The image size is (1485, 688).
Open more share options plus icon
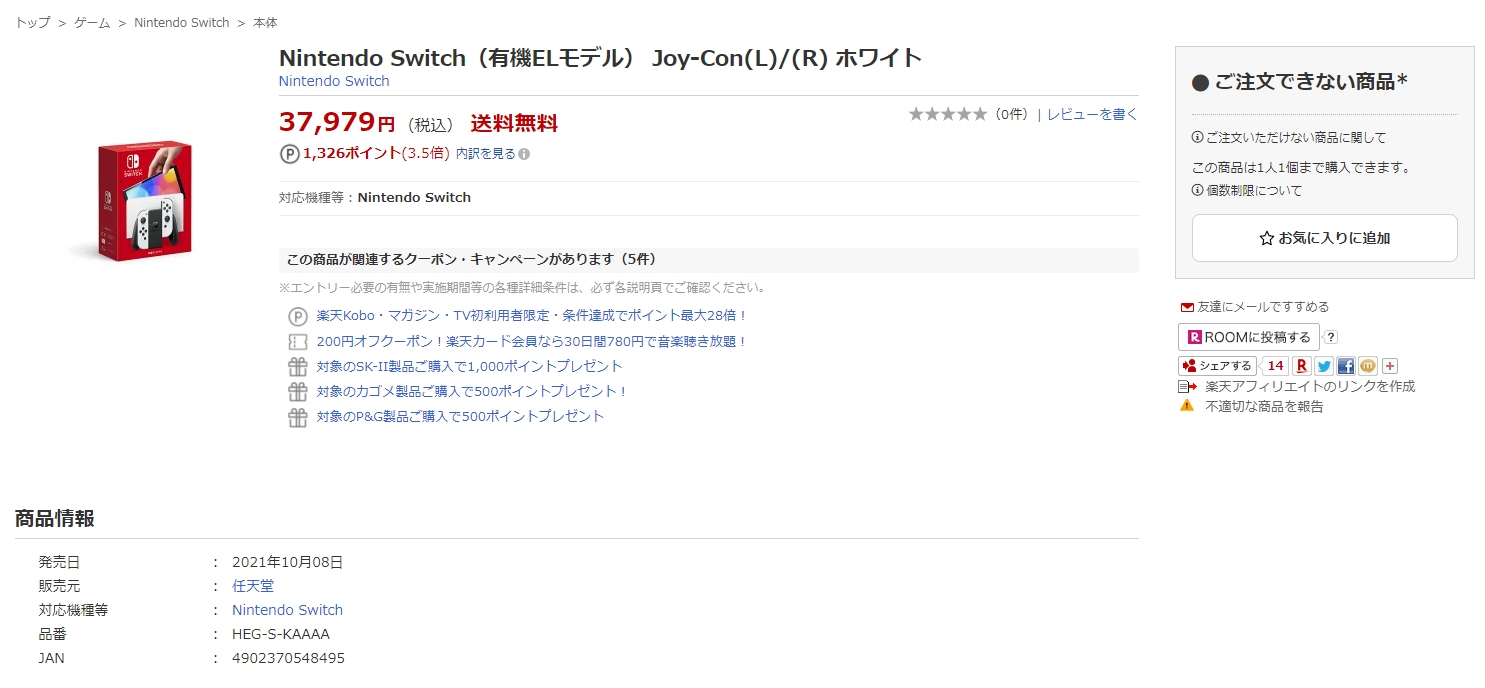1389,366
